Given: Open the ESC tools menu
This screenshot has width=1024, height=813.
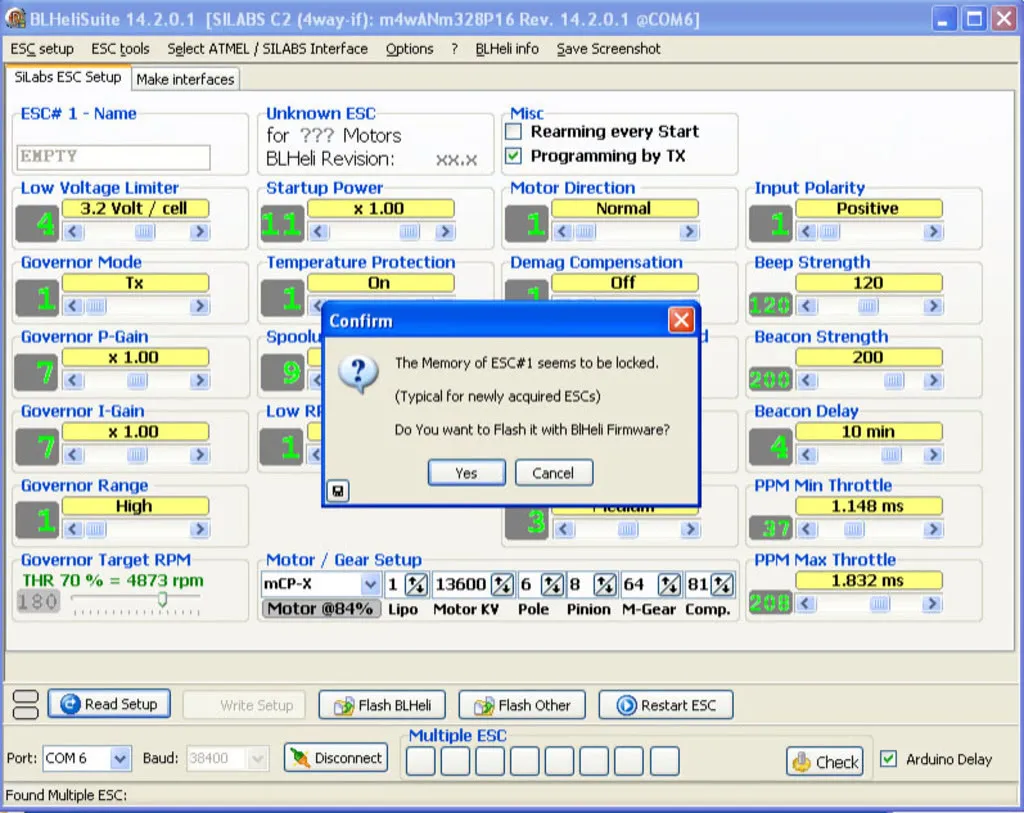Looking at the screenshot, I should (120, 48).
